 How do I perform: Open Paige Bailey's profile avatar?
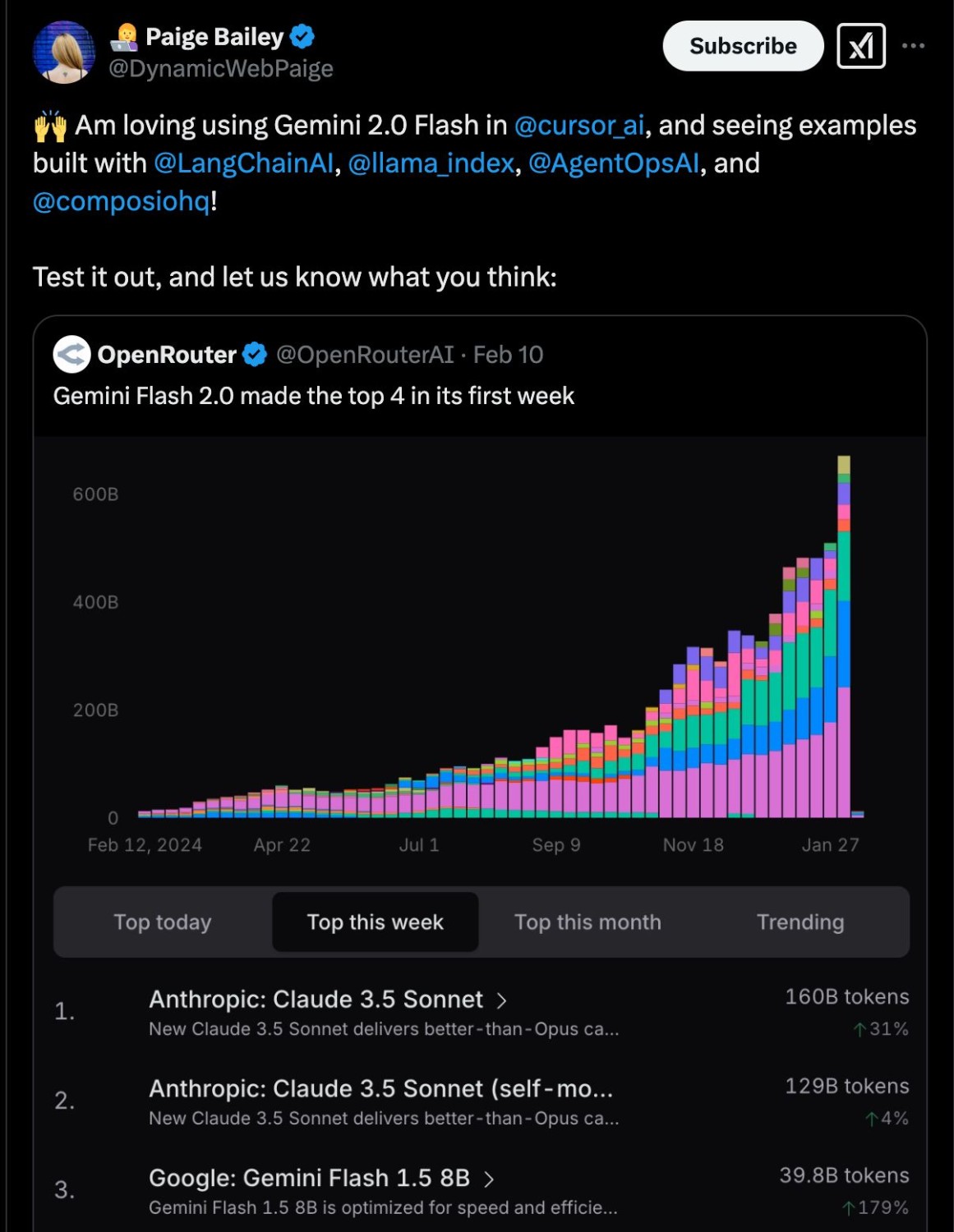click(x=64, y=53)
